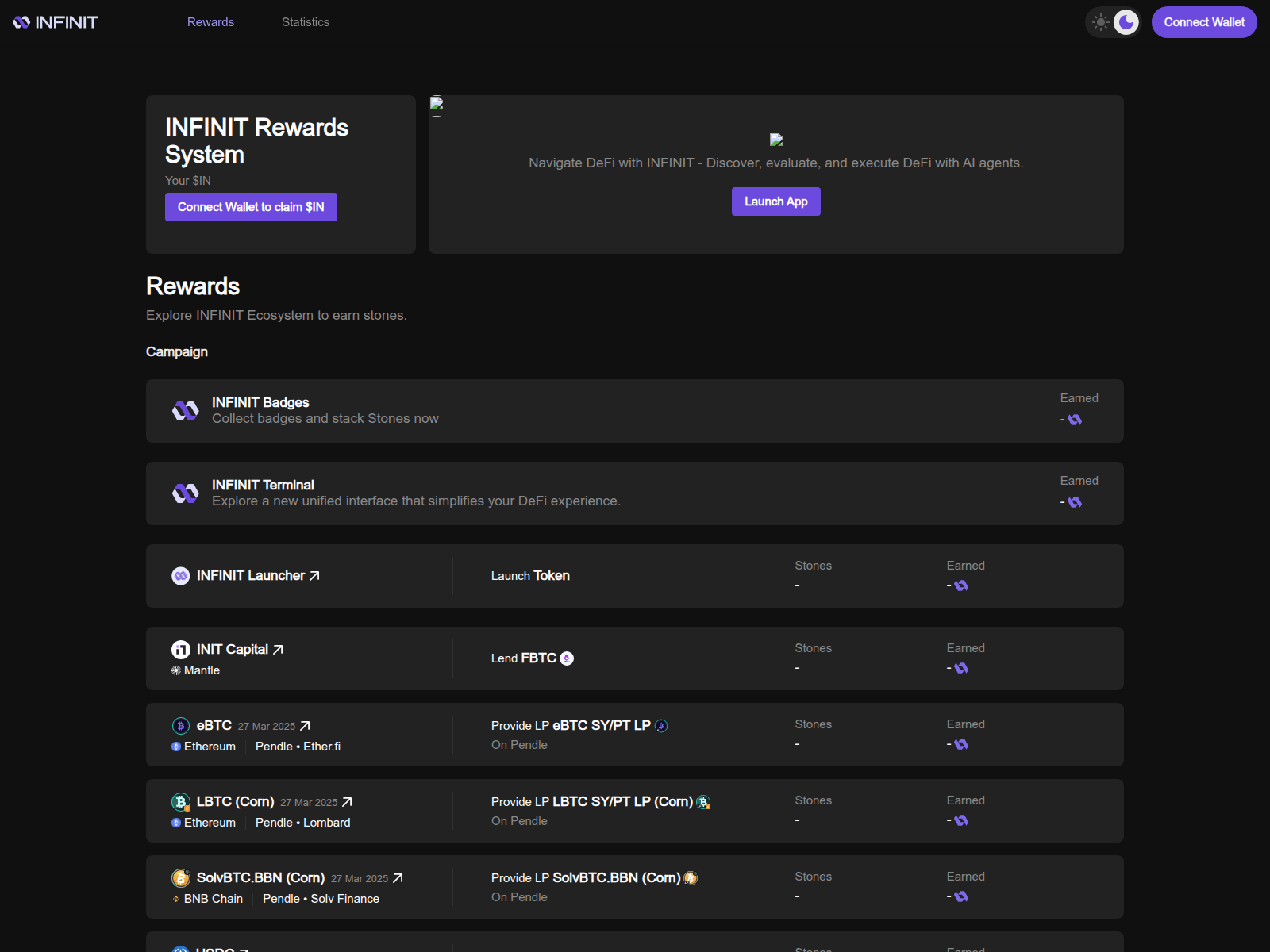The height and width of the screenshot is (952, 1270).
Task: Click the FBTC token icon
Action: click(x=567, y=658)
